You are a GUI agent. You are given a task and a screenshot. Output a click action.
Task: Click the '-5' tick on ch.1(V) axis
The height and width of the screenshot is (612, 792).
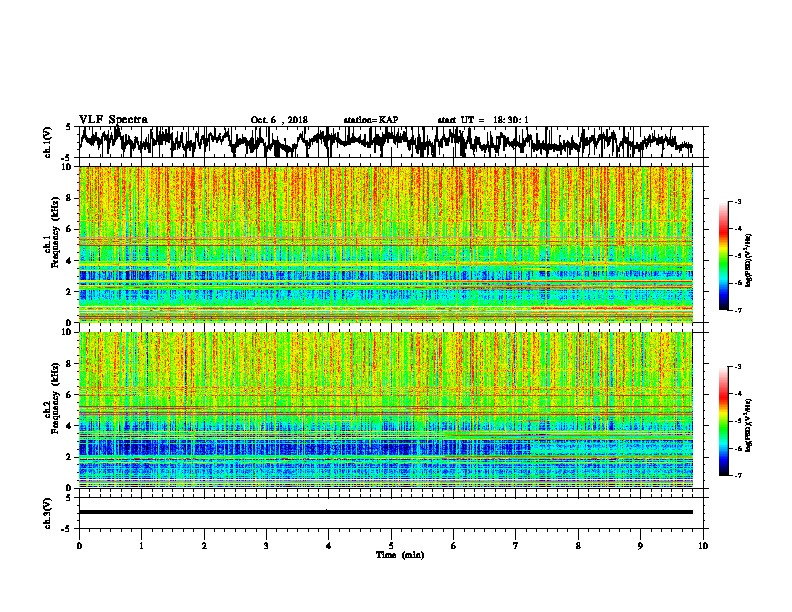tap(67, 158)
